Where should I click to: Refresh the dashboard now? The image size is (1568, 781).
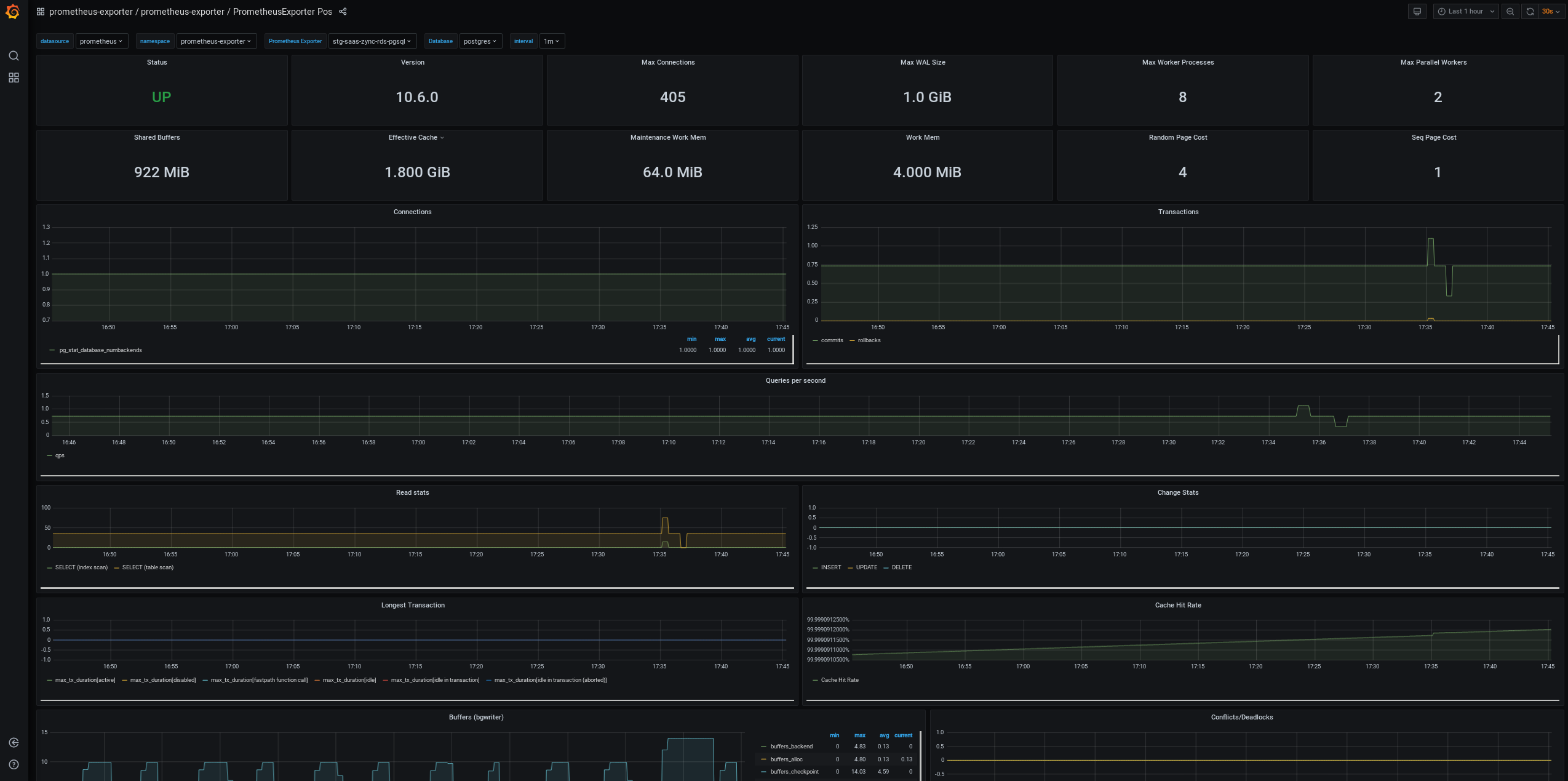(1530, 12)
